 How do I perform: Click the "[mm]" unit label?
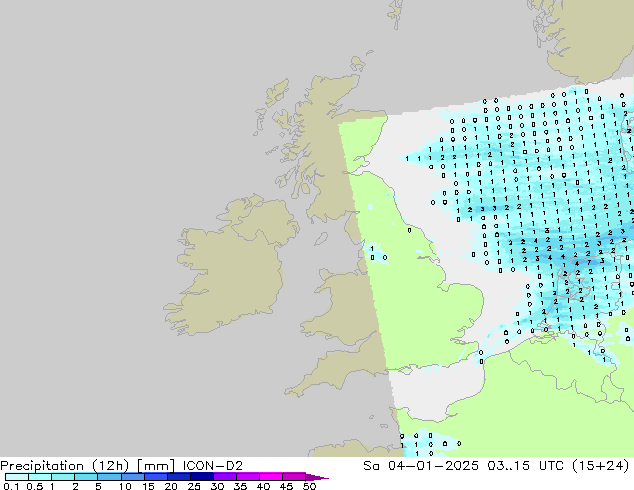pos(156,466)
